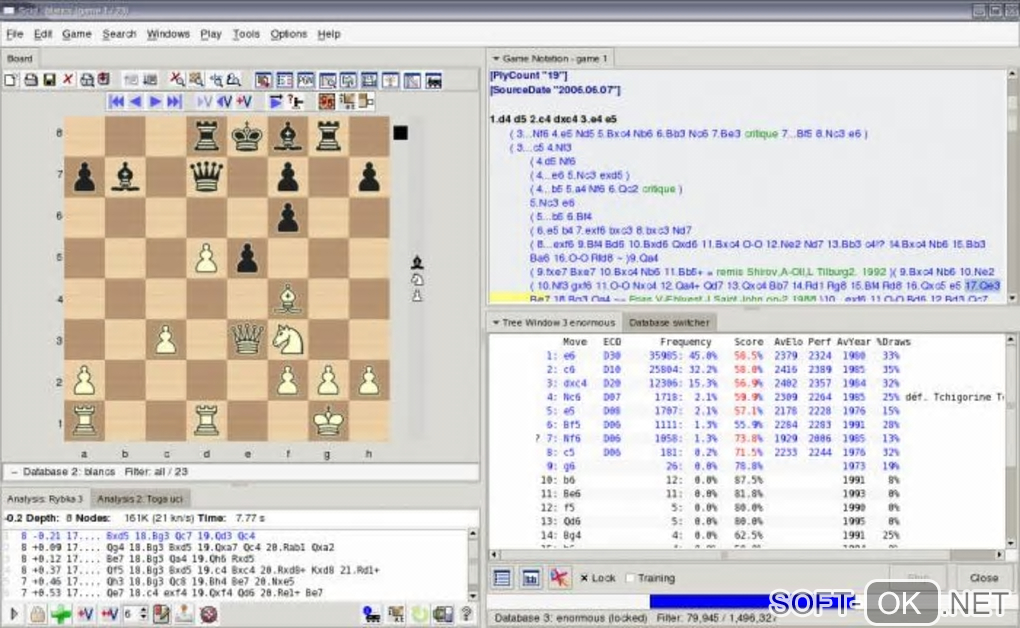Click the help question mark in analysis bar
The width and height of the screenshot is (1020, 628).
(x=466, y=614)
